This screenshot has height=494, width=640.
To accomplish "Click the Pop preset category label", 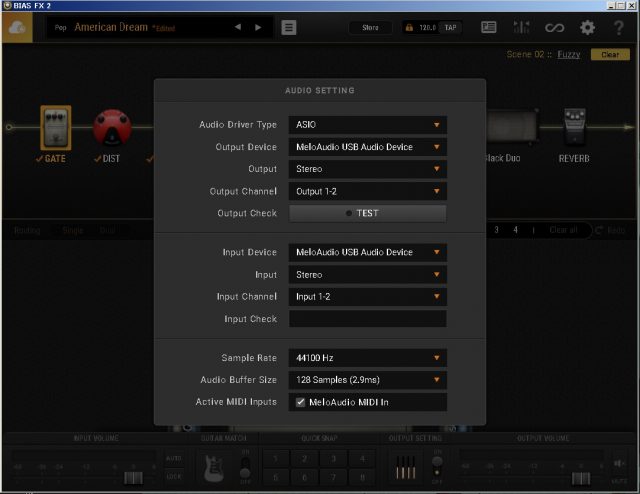I will (x=60, y=28).
